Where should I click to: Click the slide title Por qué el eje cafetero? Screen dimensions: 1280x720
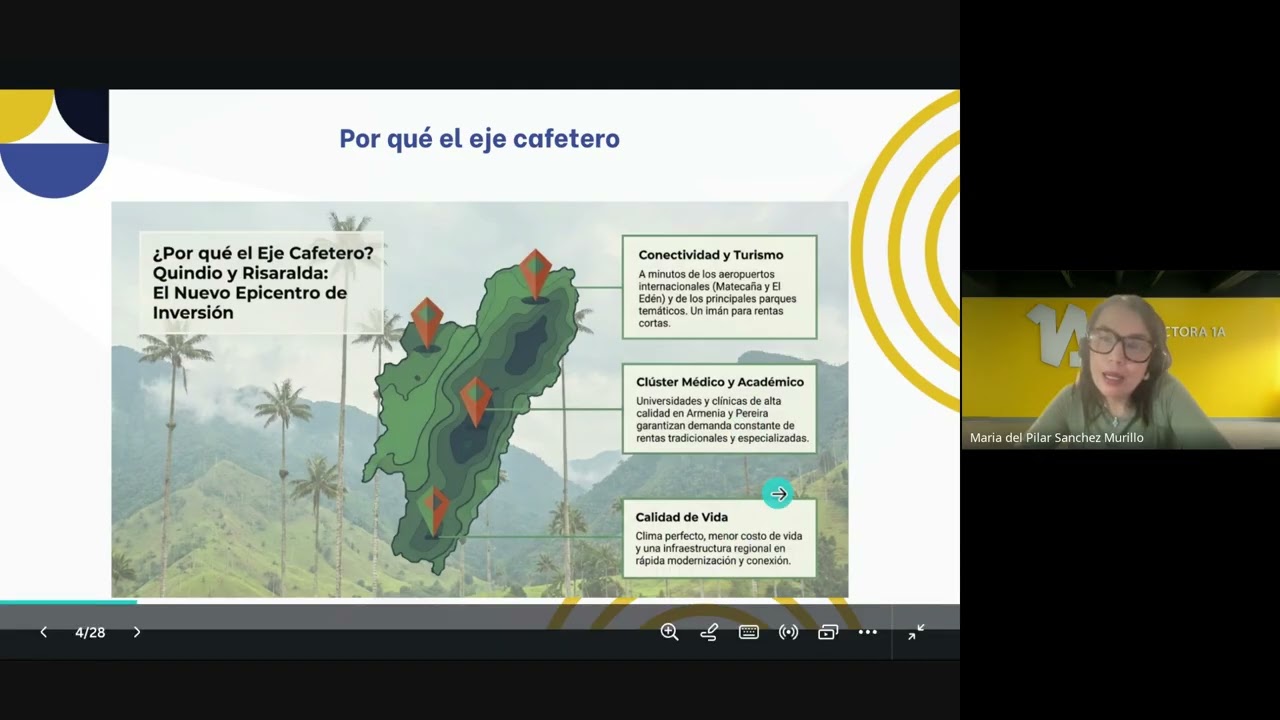pyautogui.click(x=479, y=139)
